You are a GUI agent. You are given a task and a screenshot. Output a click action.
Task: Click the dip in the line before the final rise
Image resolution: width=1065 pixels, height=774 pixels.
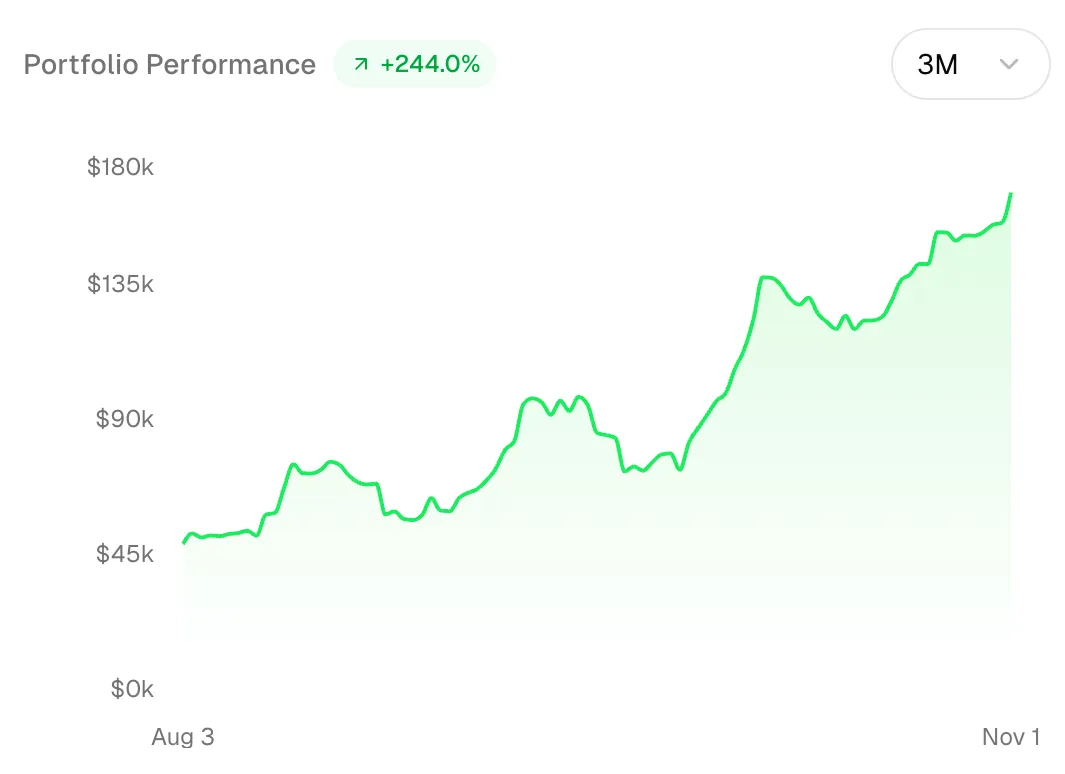coord(836,329)
